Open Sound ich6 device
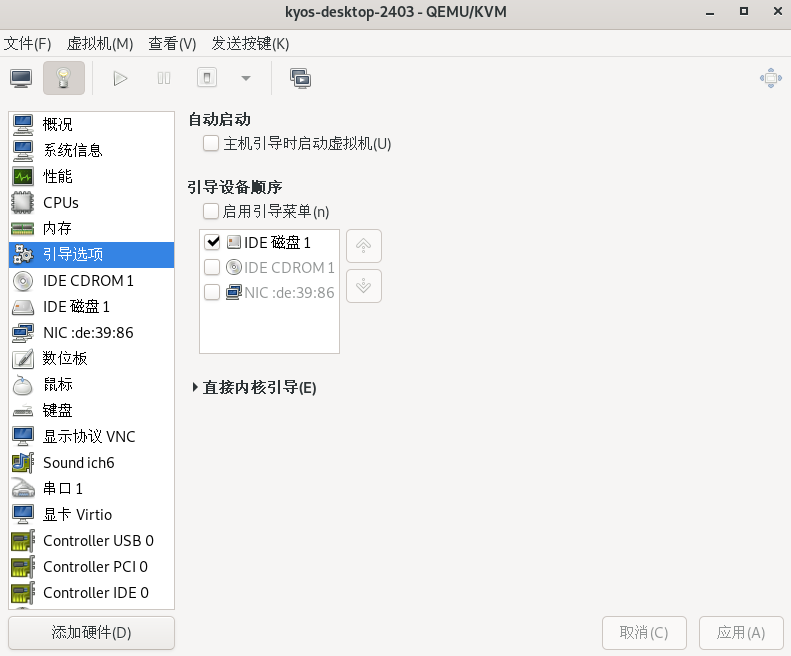791x656 pixels. [92, 463]
